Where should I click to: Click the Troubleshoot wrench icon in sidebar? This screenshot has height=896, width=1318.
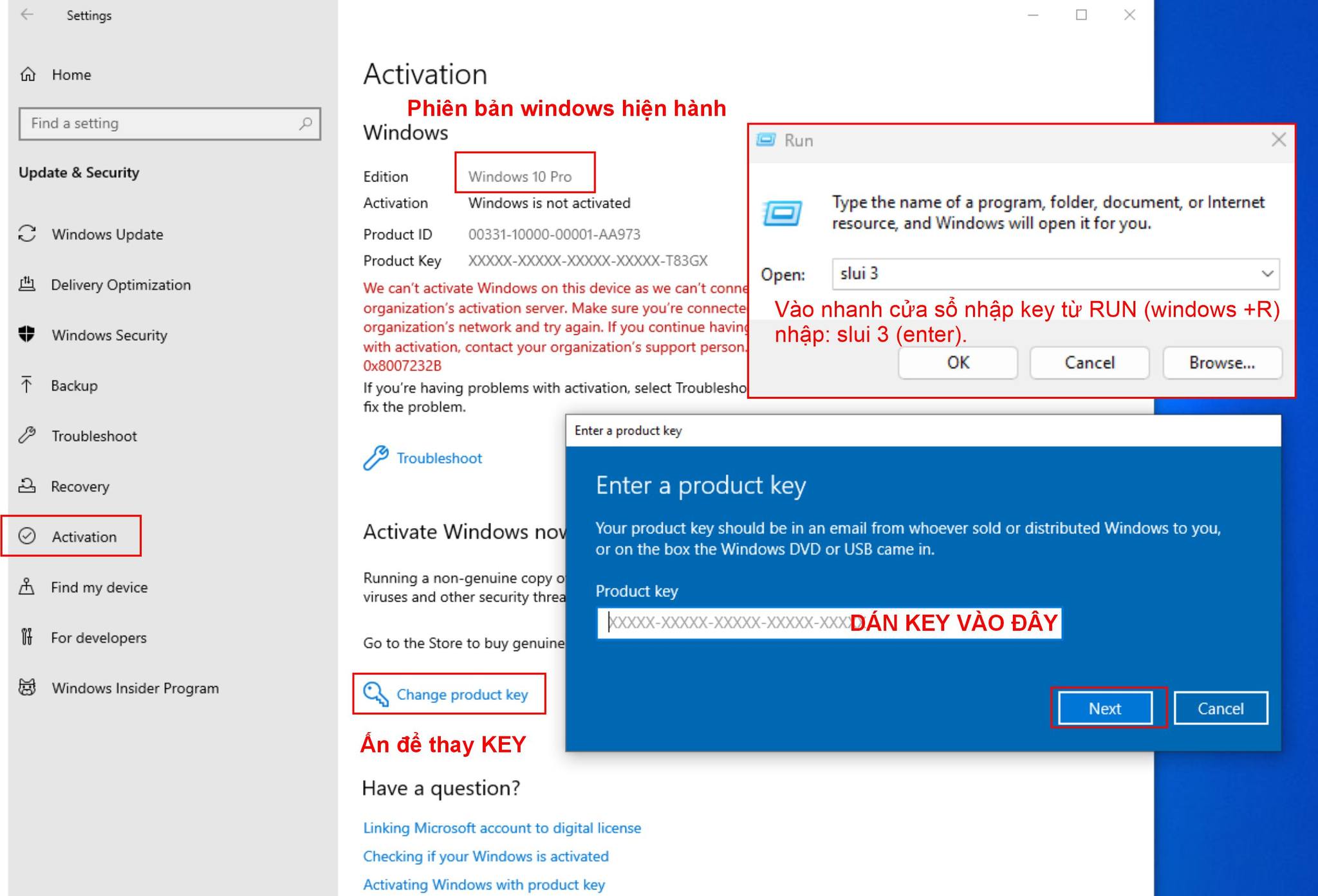pyautogui.click(x=27, y=435)
